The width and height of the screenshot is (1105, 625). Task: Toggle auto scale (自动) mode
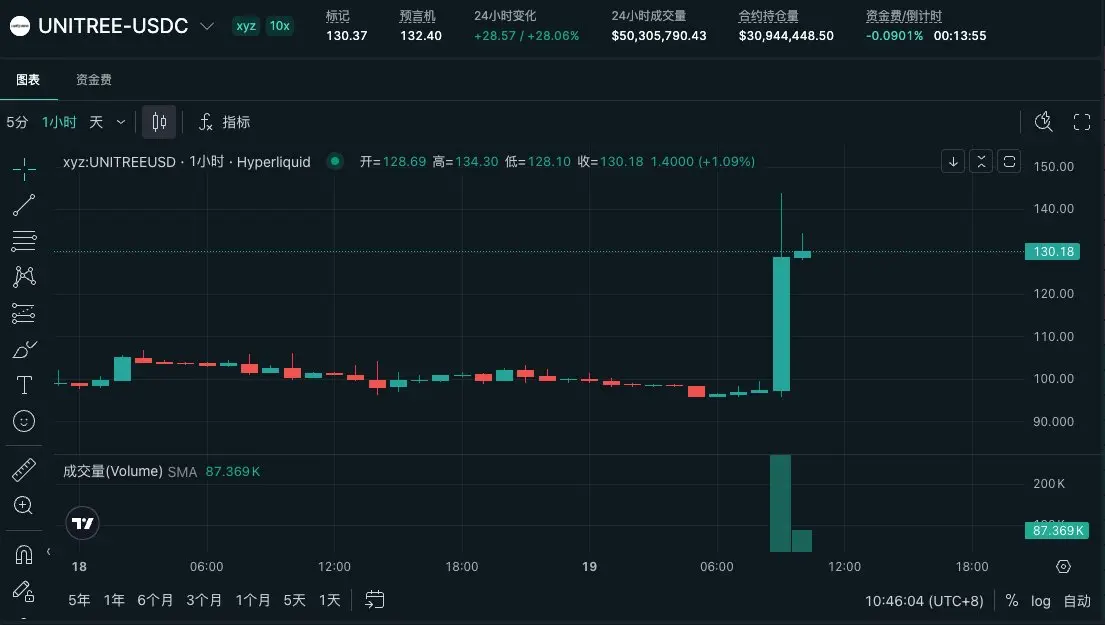tap(1076, 601)
